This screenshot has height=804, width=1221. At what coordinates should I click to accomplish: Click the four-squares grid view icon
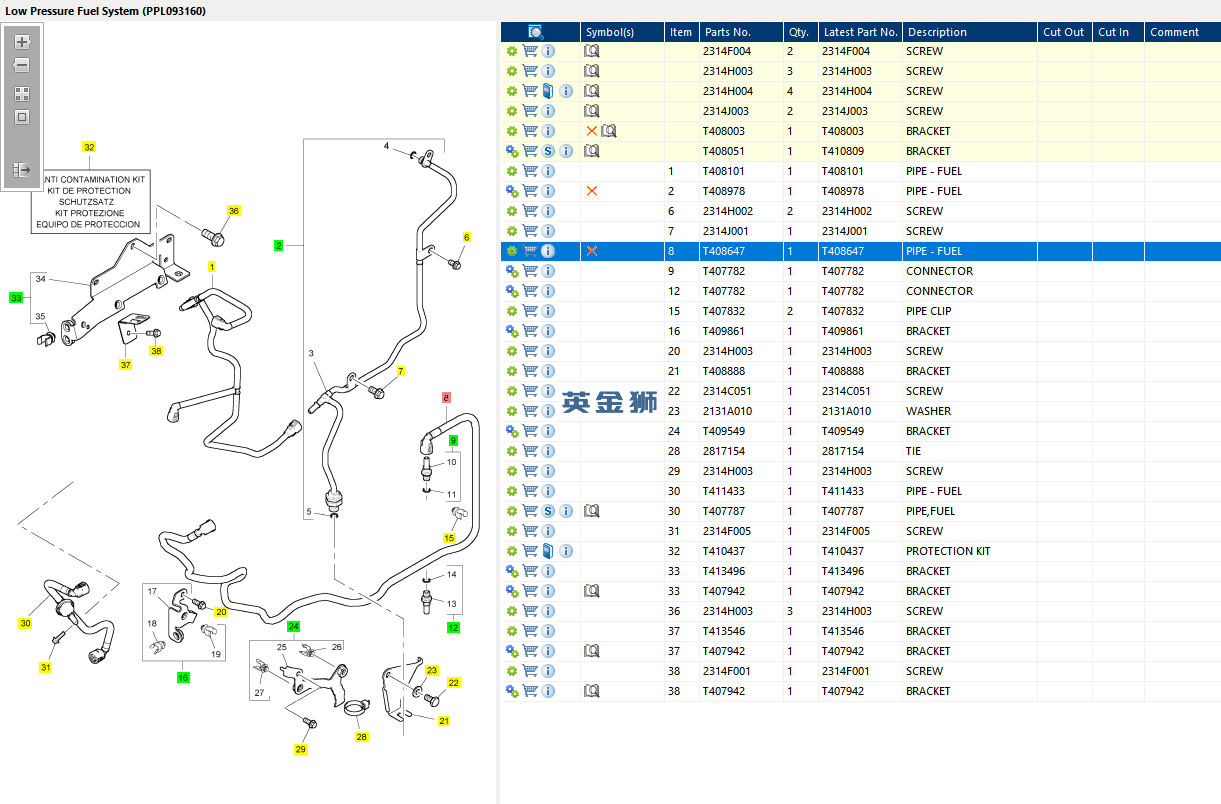click(22, 94)
